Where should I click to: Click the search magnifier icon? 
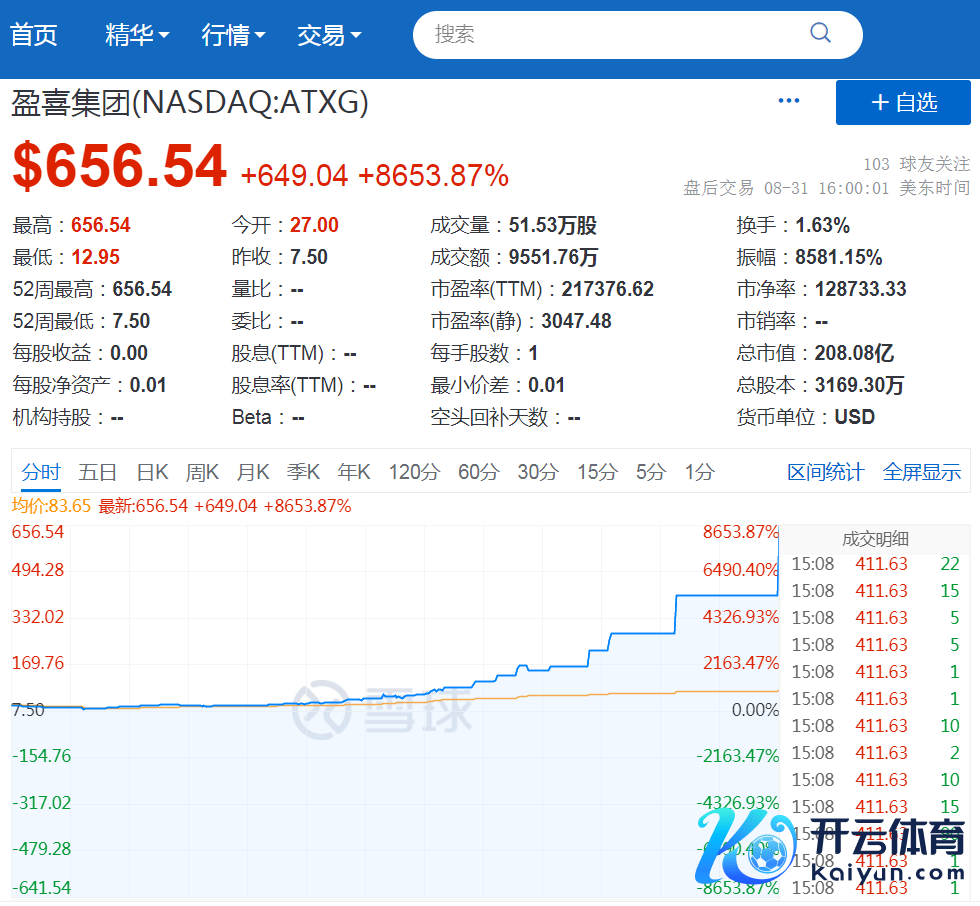820,32
